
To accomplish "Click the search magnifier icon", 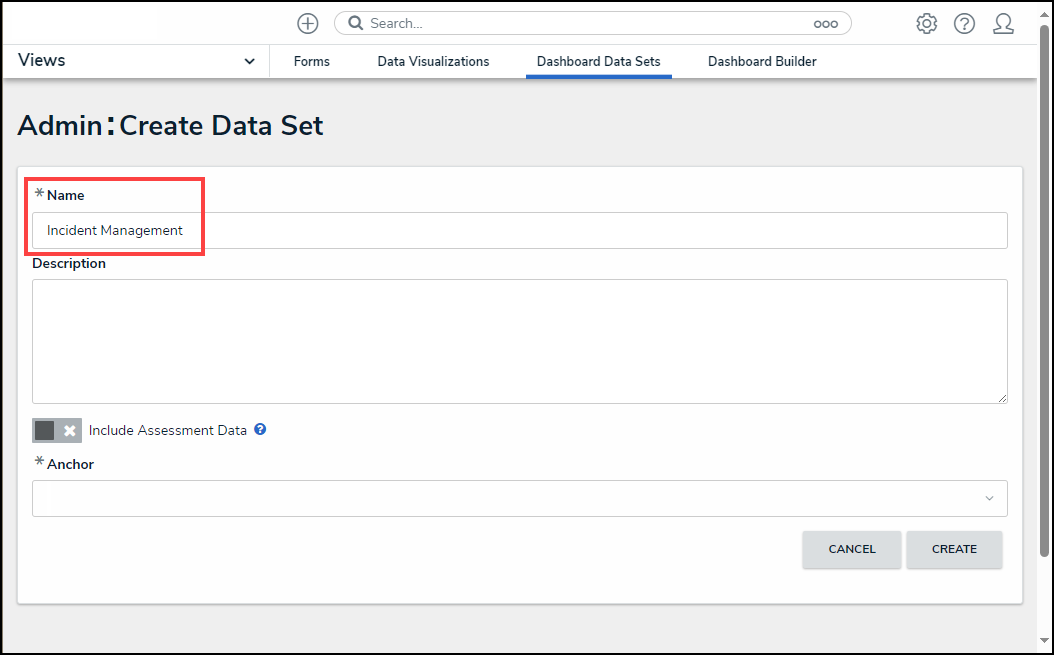I will (355, 23).
